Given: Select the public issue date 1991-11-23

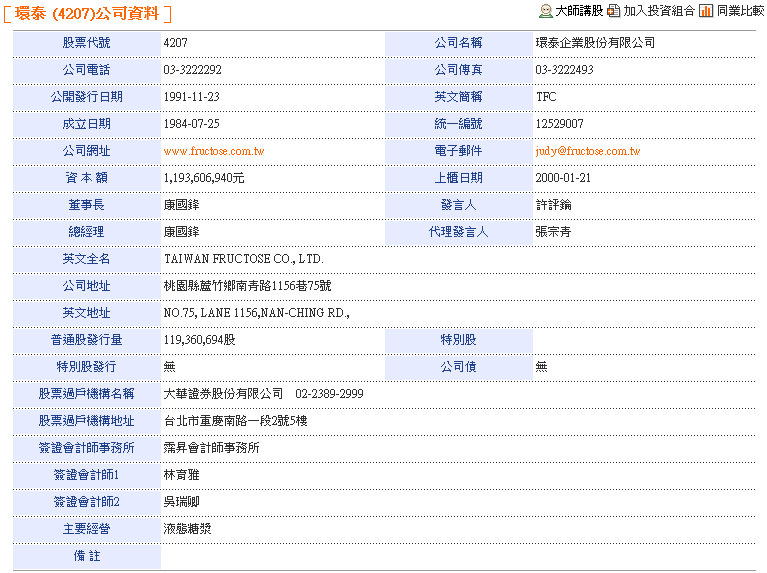Looking at the screenshot, I should [x=191, y=97].
